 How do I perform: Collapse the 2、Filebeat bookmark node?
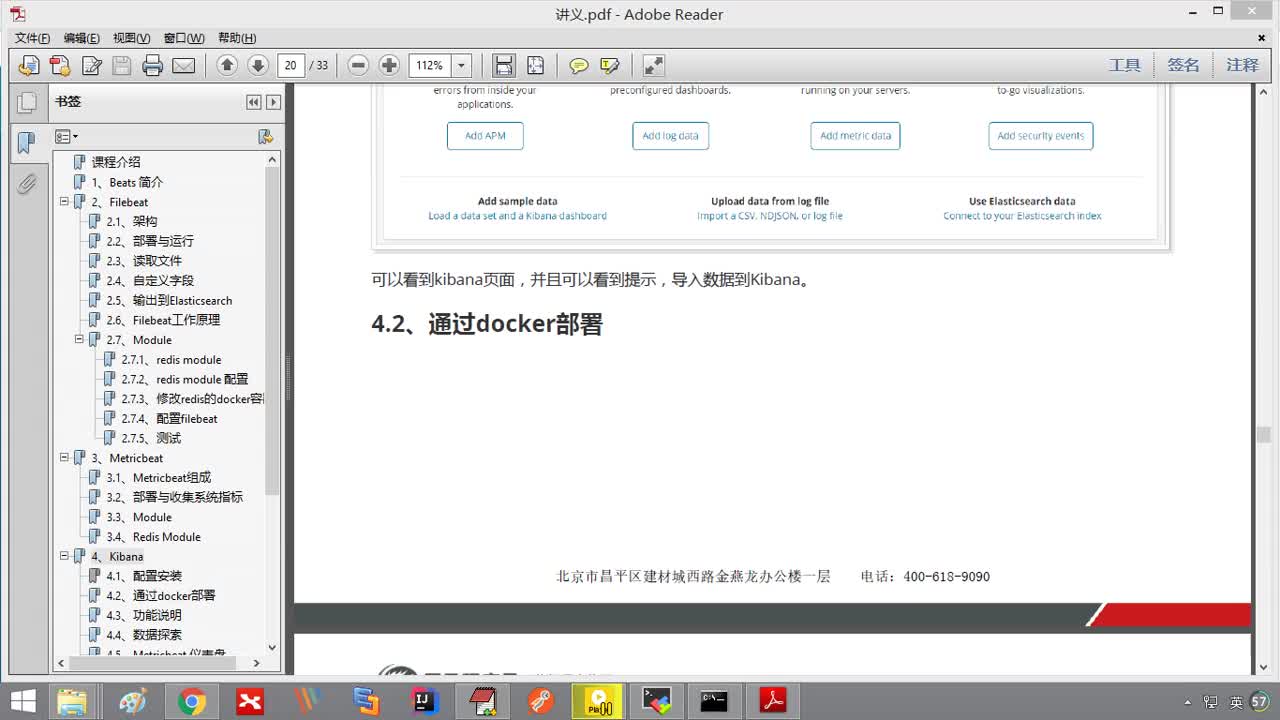pos(64,201)
